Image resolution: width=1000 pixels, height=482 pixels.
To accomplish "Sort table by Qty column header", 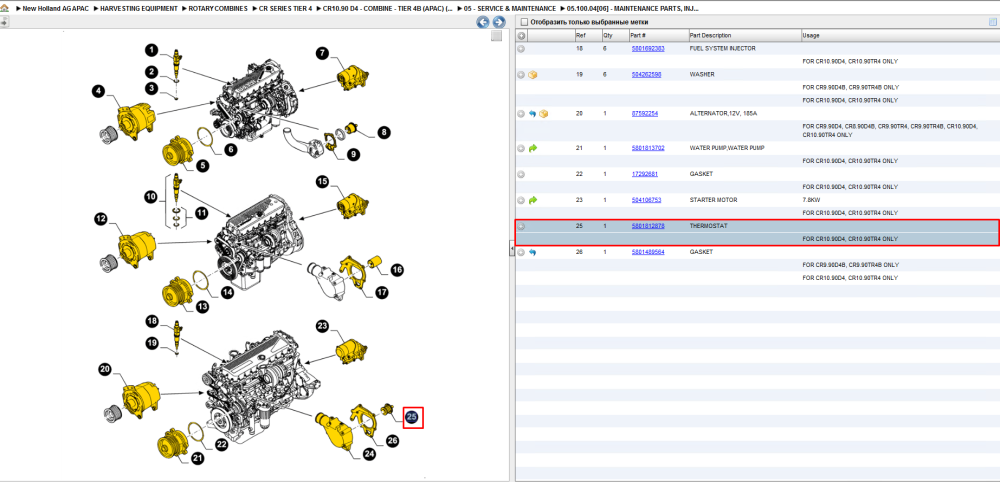I will [607, 36].
